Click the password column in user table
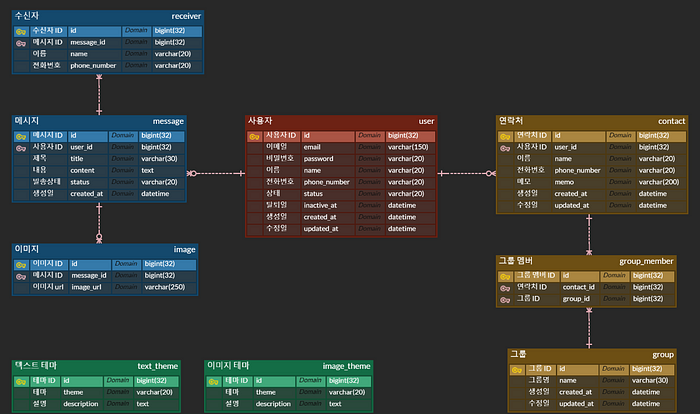This screenshot has height=414, width=700. click(x=318, y=159)
